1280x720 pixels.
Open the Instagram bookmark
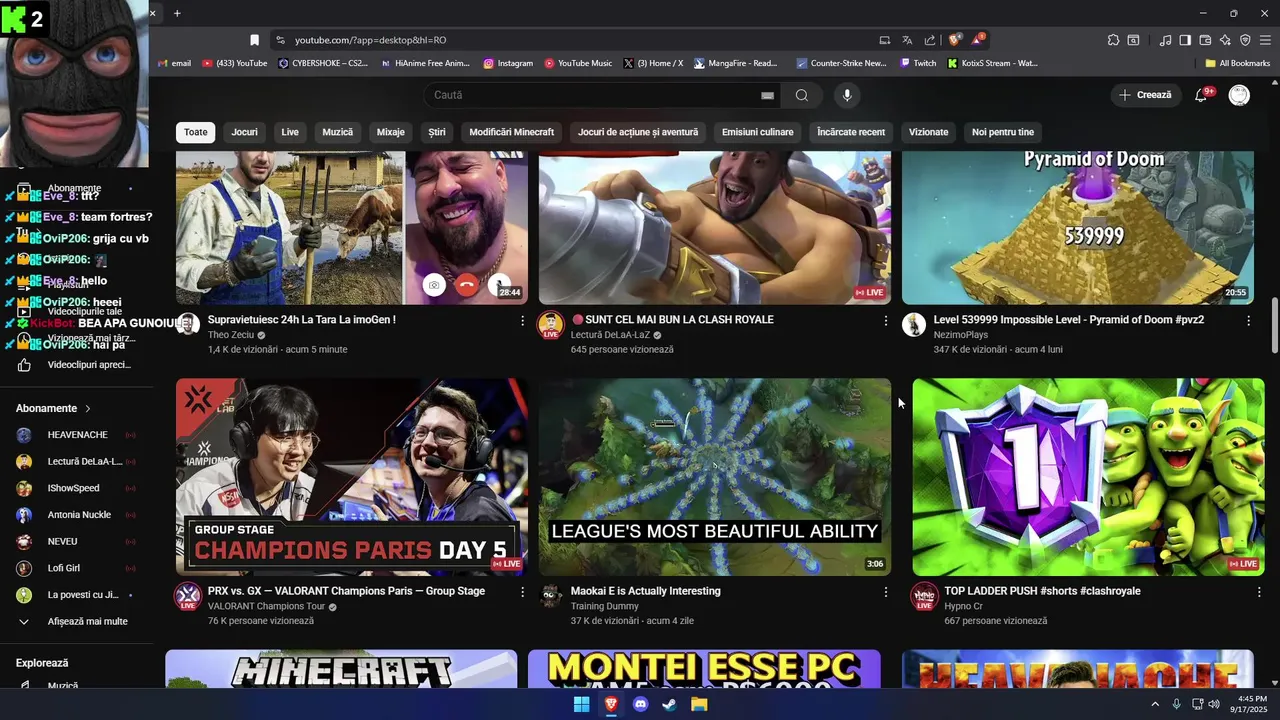(x=508, y=63)
